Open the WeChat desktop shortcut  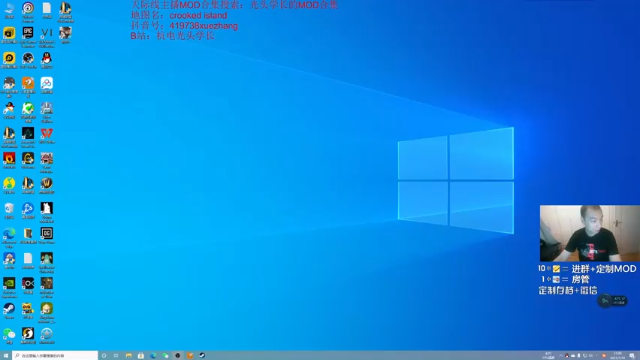point(9,335)
